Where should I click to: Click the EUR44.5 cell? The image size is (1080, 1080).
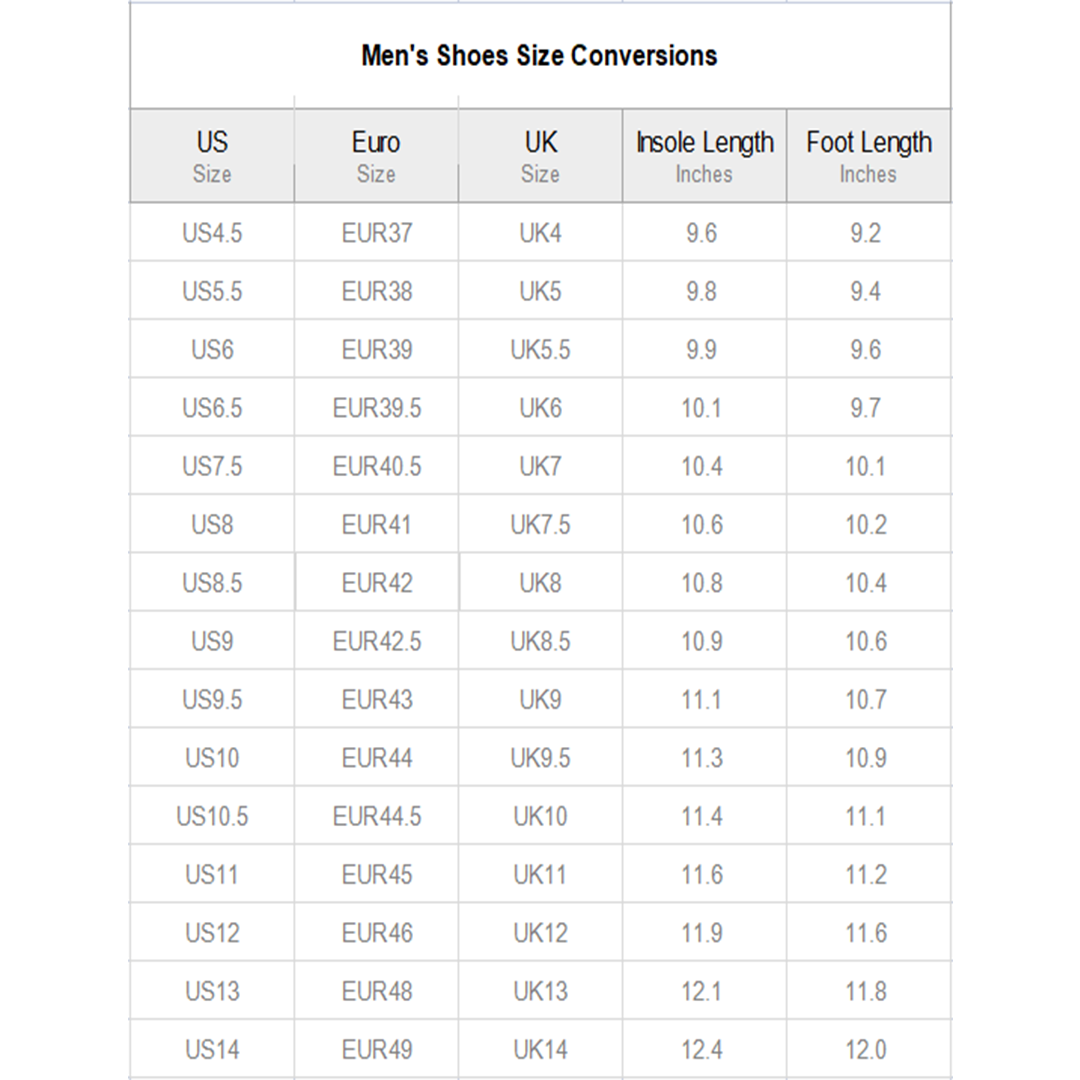coord(376,816)
